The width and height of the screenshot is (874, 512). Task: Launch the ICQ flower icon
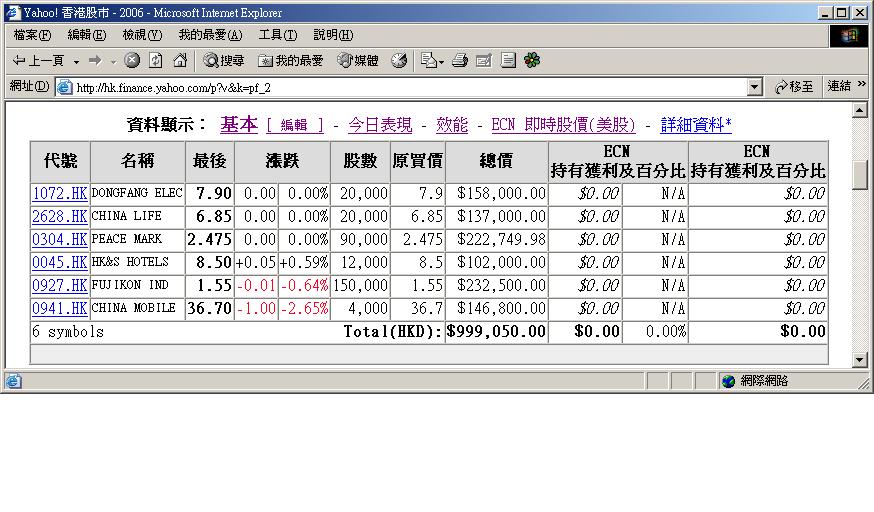coord(532,60)
